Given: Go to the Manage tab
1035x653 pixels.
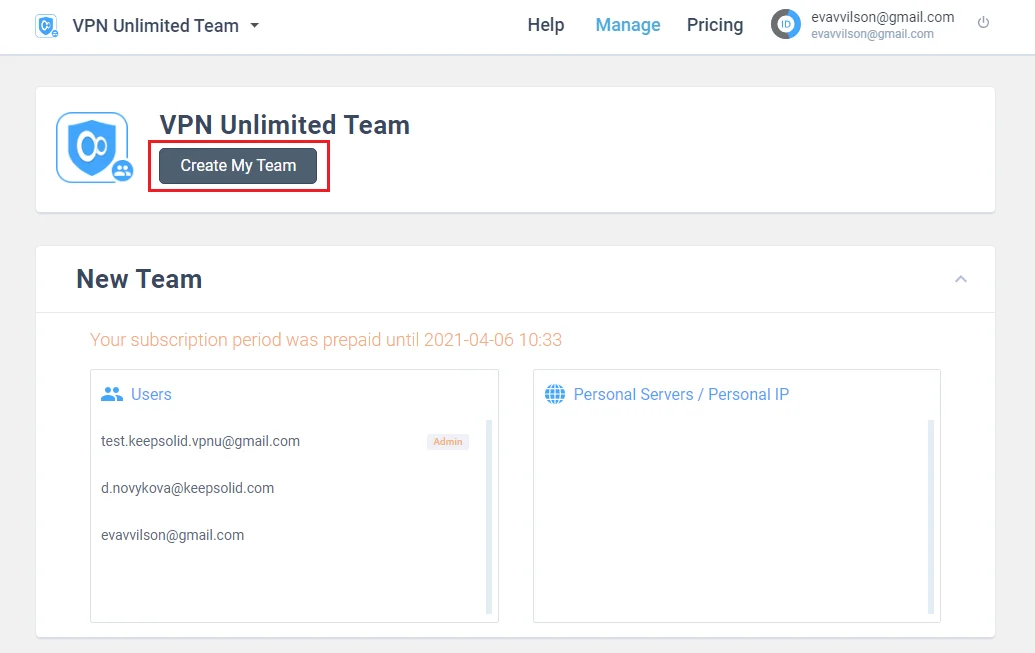Looking at the screenshot, I should tap(628, 25).
